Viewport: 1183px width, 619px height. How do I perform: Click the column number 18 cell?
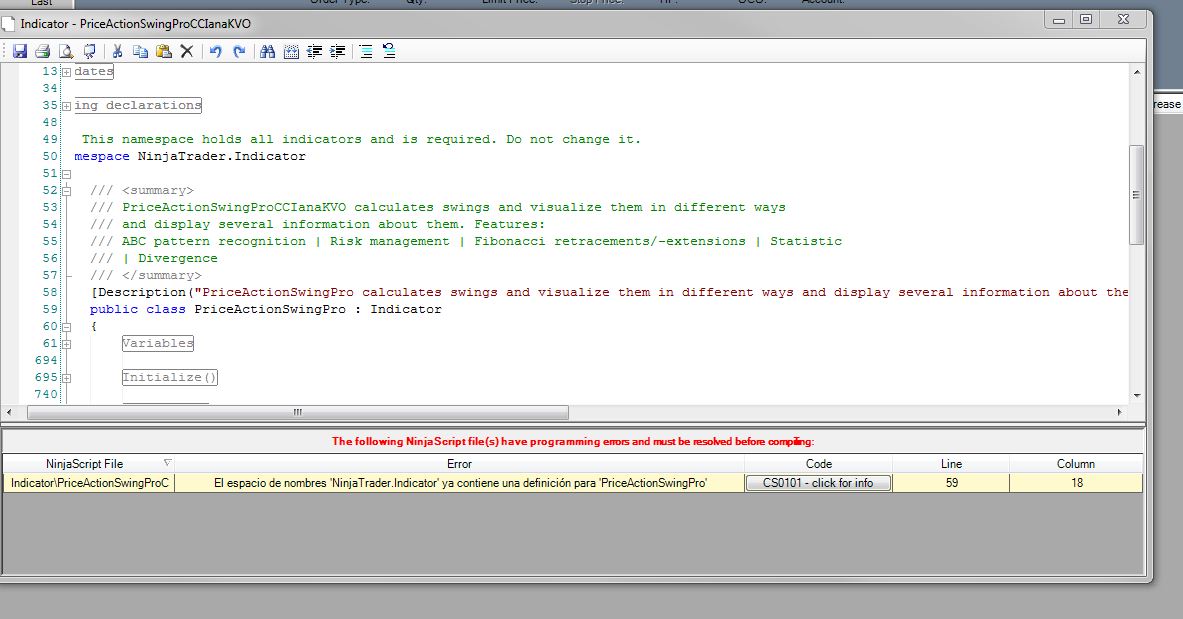pos(1076,483)
